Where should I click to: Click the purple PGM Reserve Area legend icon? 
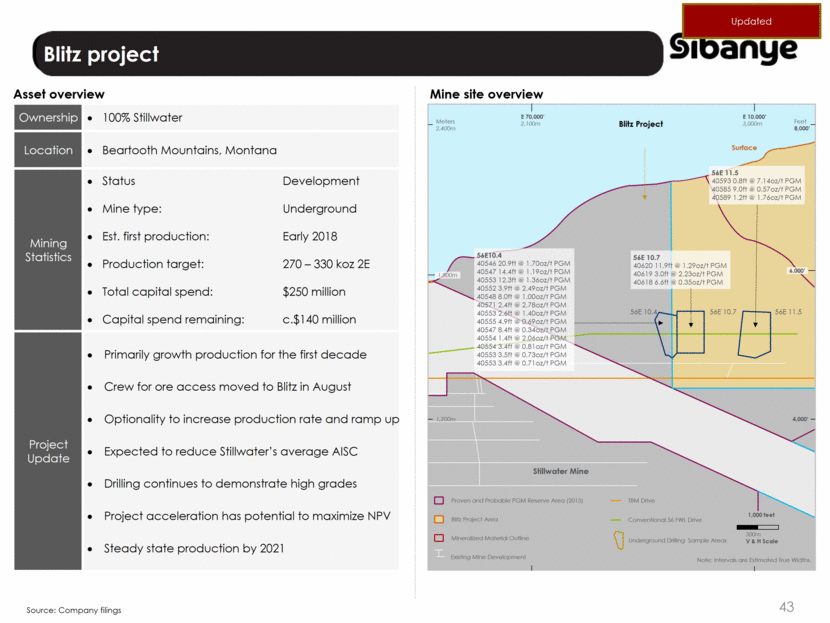click(438, 500)
